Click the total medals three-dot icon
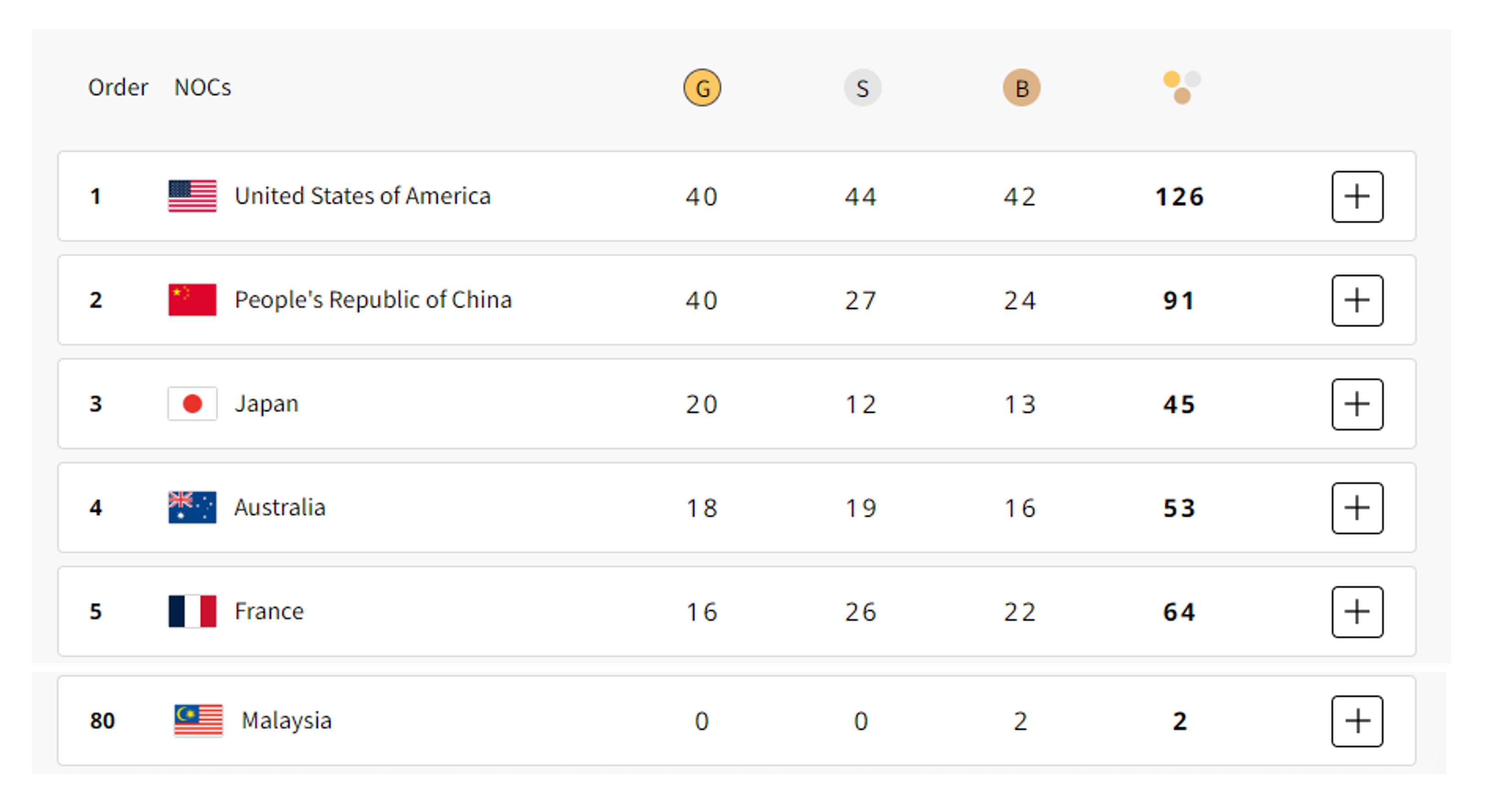Screen dimensions: 1494x812 point(1181,87)
